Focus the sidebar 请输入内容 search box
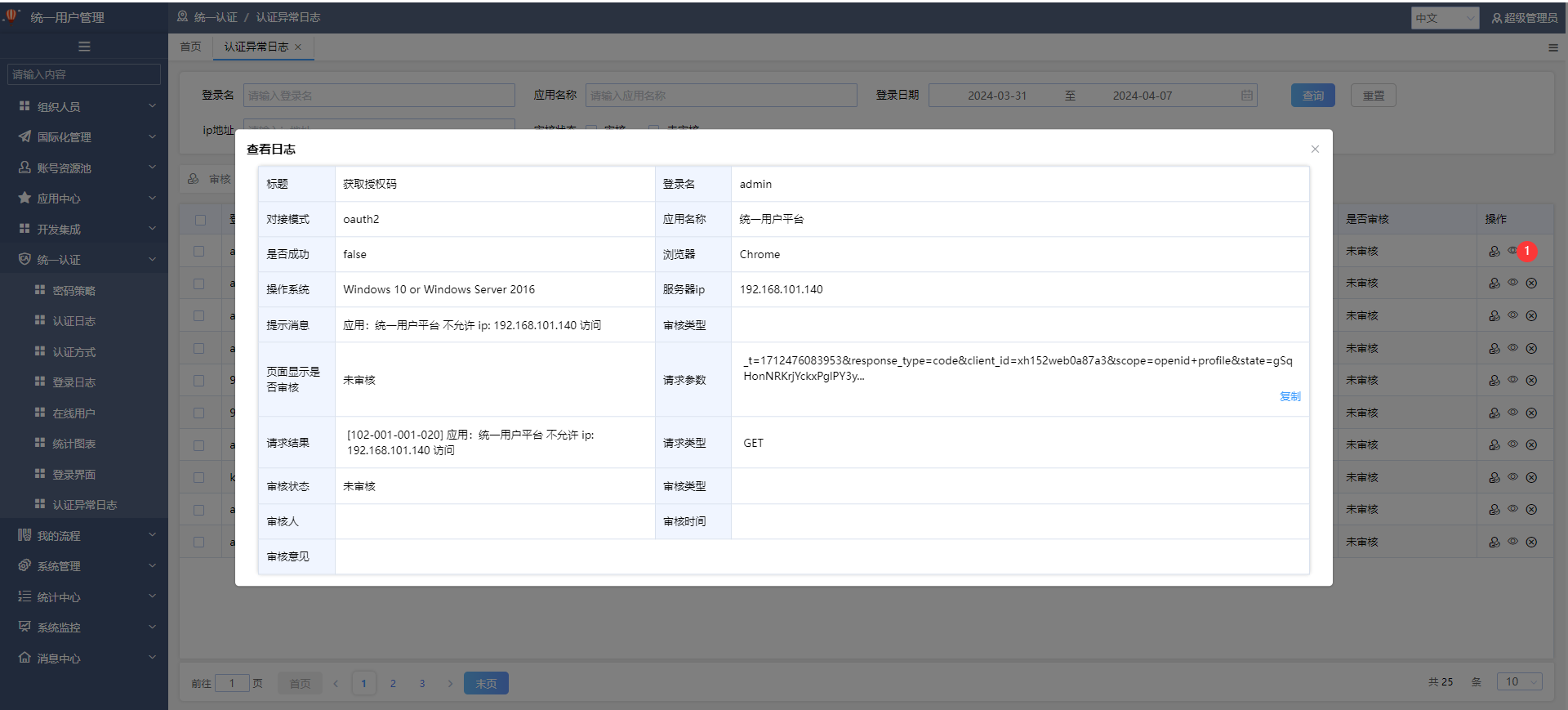The image size is (1568, 710). [84, 74]
